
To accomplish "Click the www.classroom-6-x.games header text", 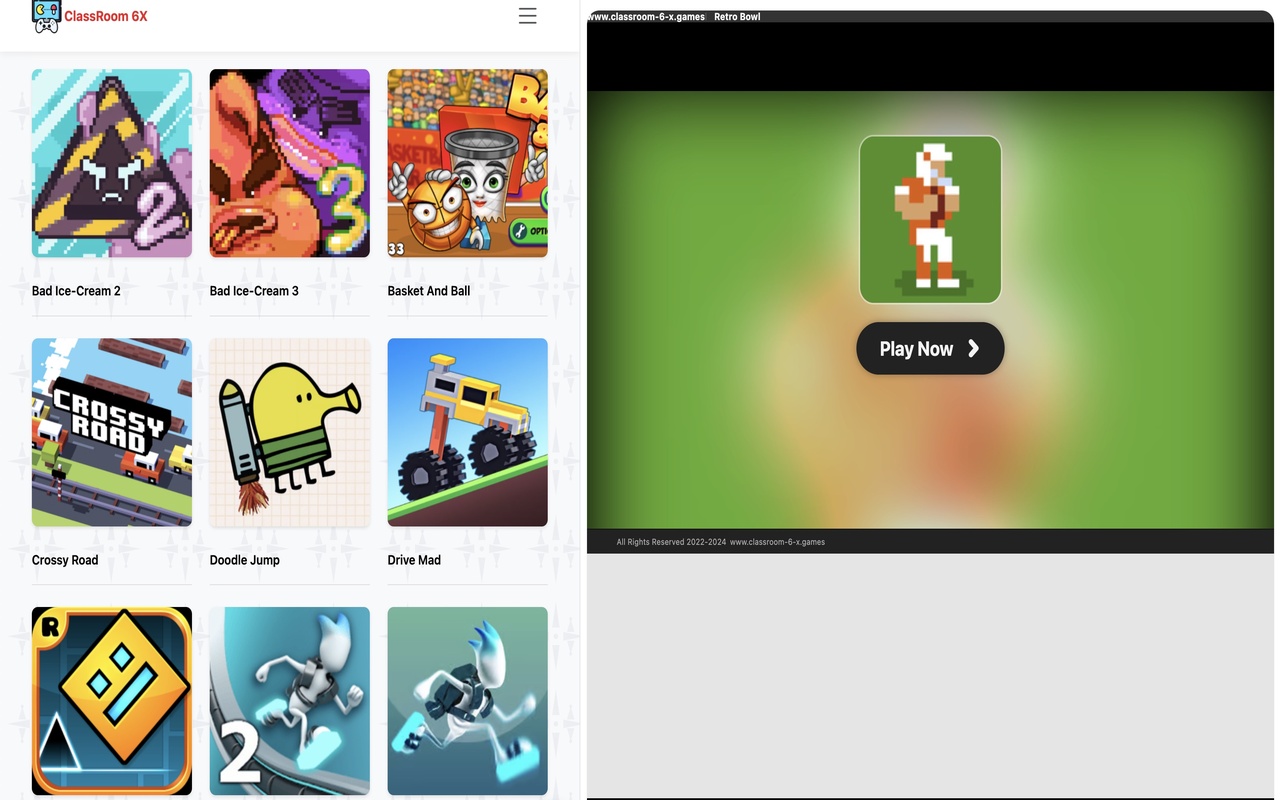I will coord(646,17).
